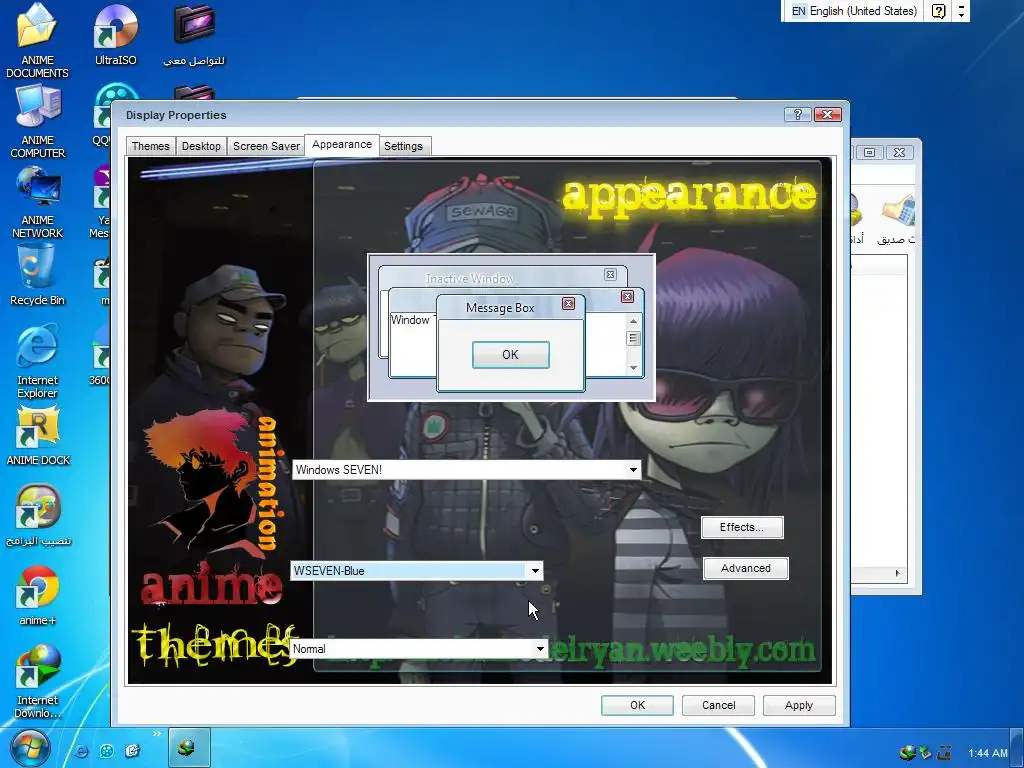Switch to the Desktop tab

click(201, 146)
